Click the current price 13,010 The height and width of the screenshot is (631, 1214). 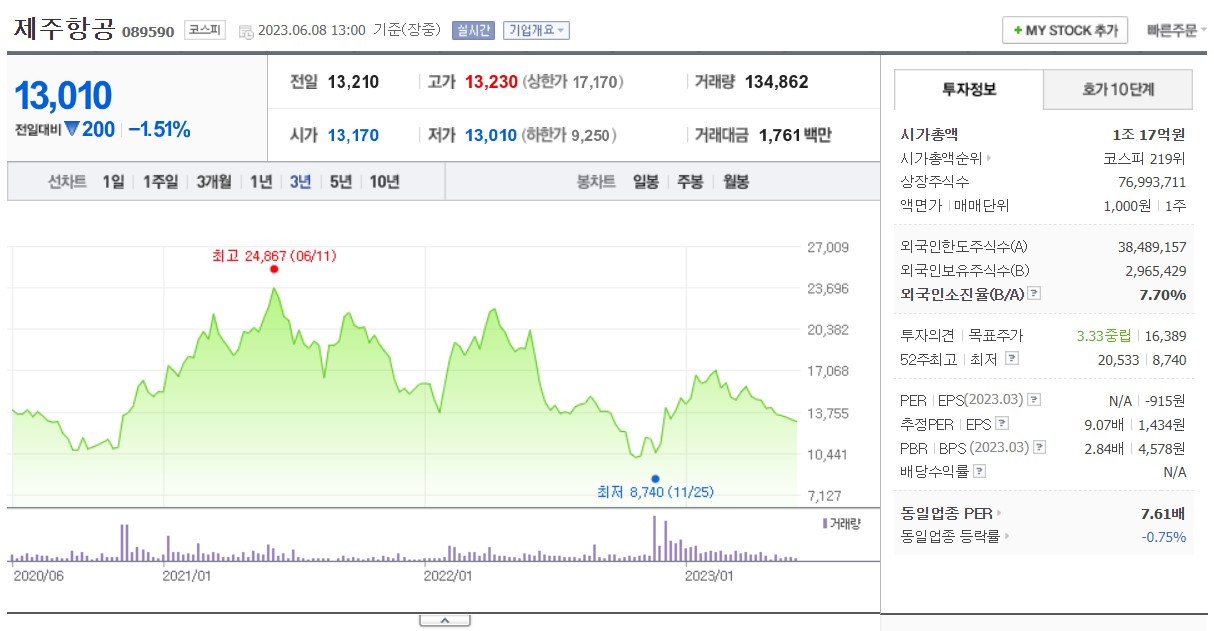click(x=63, y=96)
